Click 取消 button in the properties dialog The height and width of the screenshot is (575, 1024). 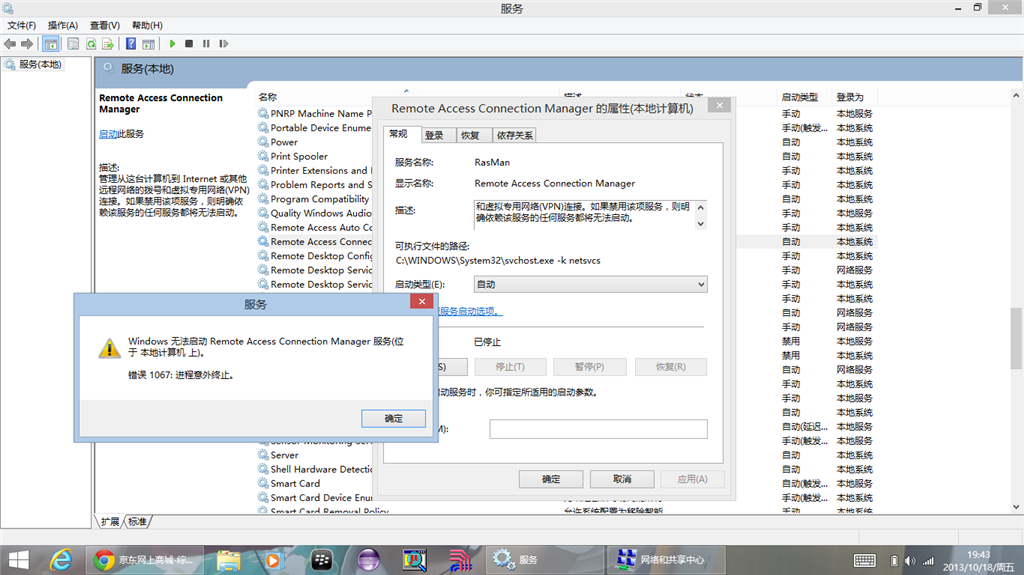pyautogui.click(x=622, y=479)
